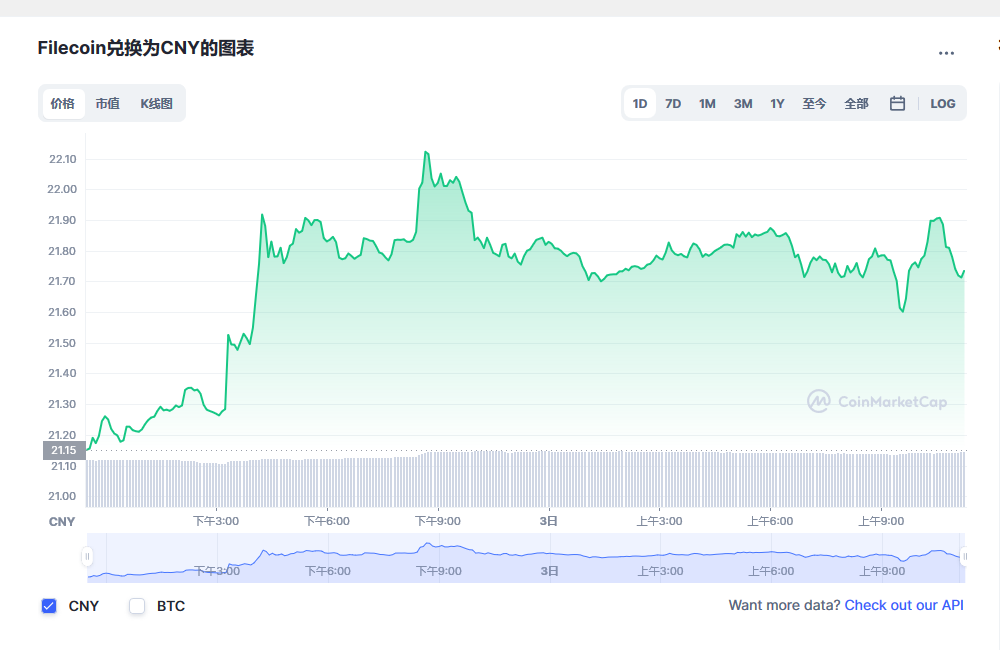Open the Check out our API link
Screen dimensions: 1000x650
click(904, 605)
